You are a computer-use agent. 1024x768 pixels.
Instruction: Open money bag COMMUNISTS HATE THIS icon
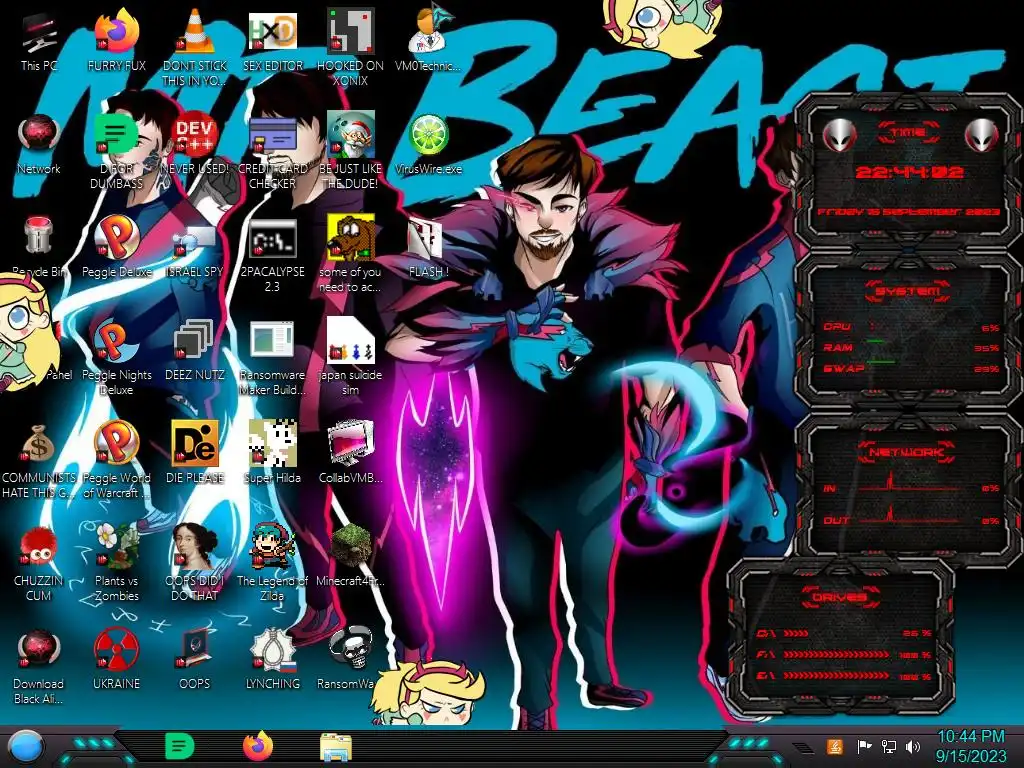tap(39, 445)
